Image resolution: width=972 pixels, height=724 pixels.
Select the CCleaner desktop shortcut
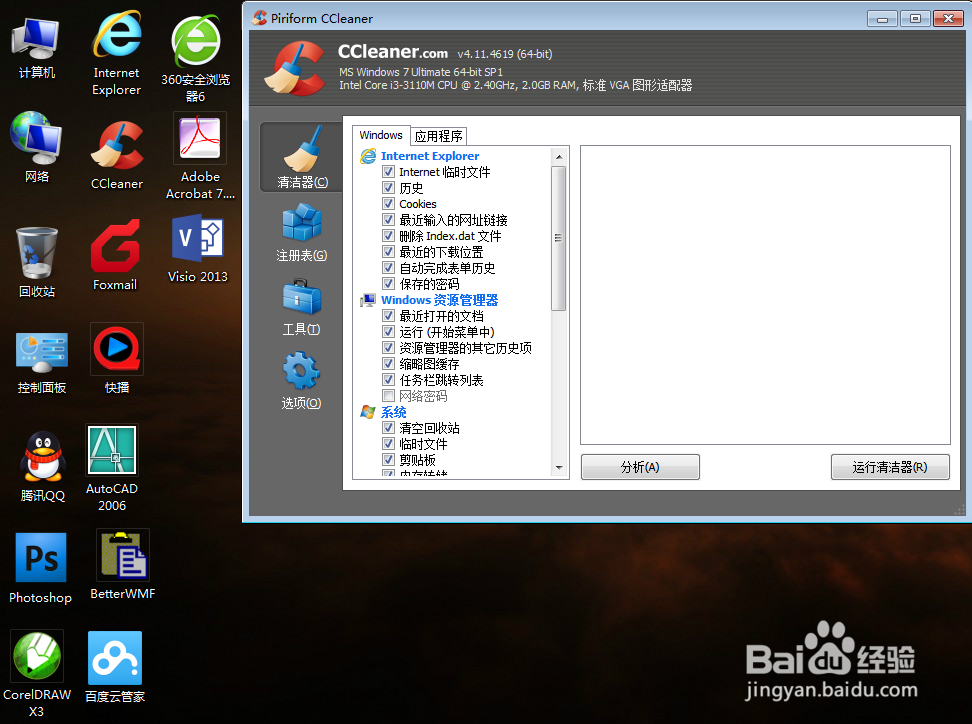117,155
